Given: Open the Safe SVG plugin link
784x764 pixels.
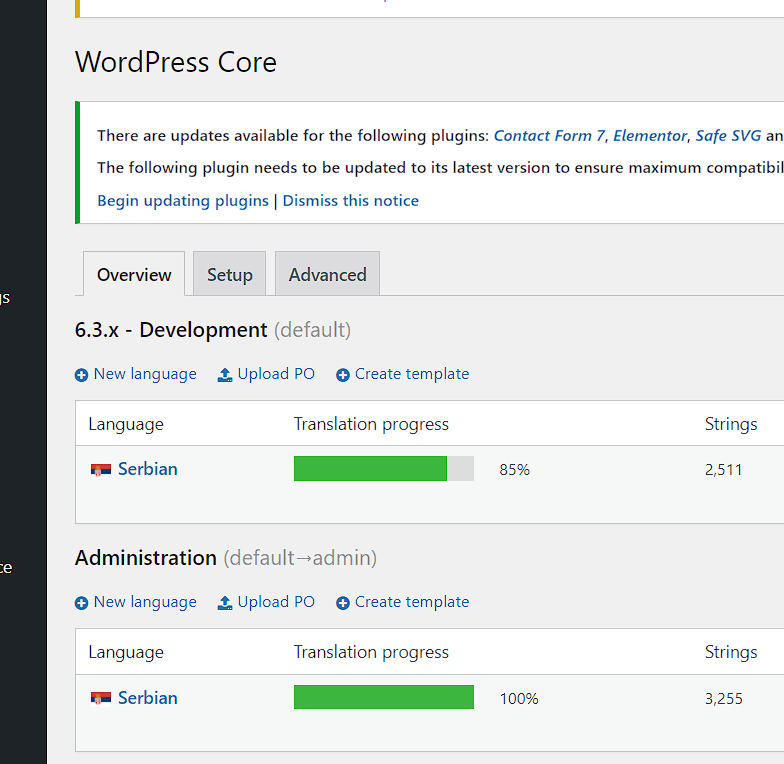Looking at the screenshot, I should click(728, 136).
